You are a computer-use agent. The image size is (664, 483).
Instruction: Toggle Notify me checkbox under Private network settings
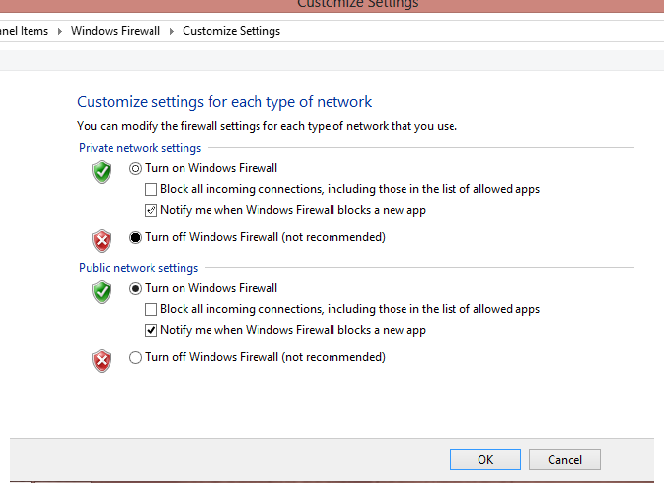(x=151, y=210)
